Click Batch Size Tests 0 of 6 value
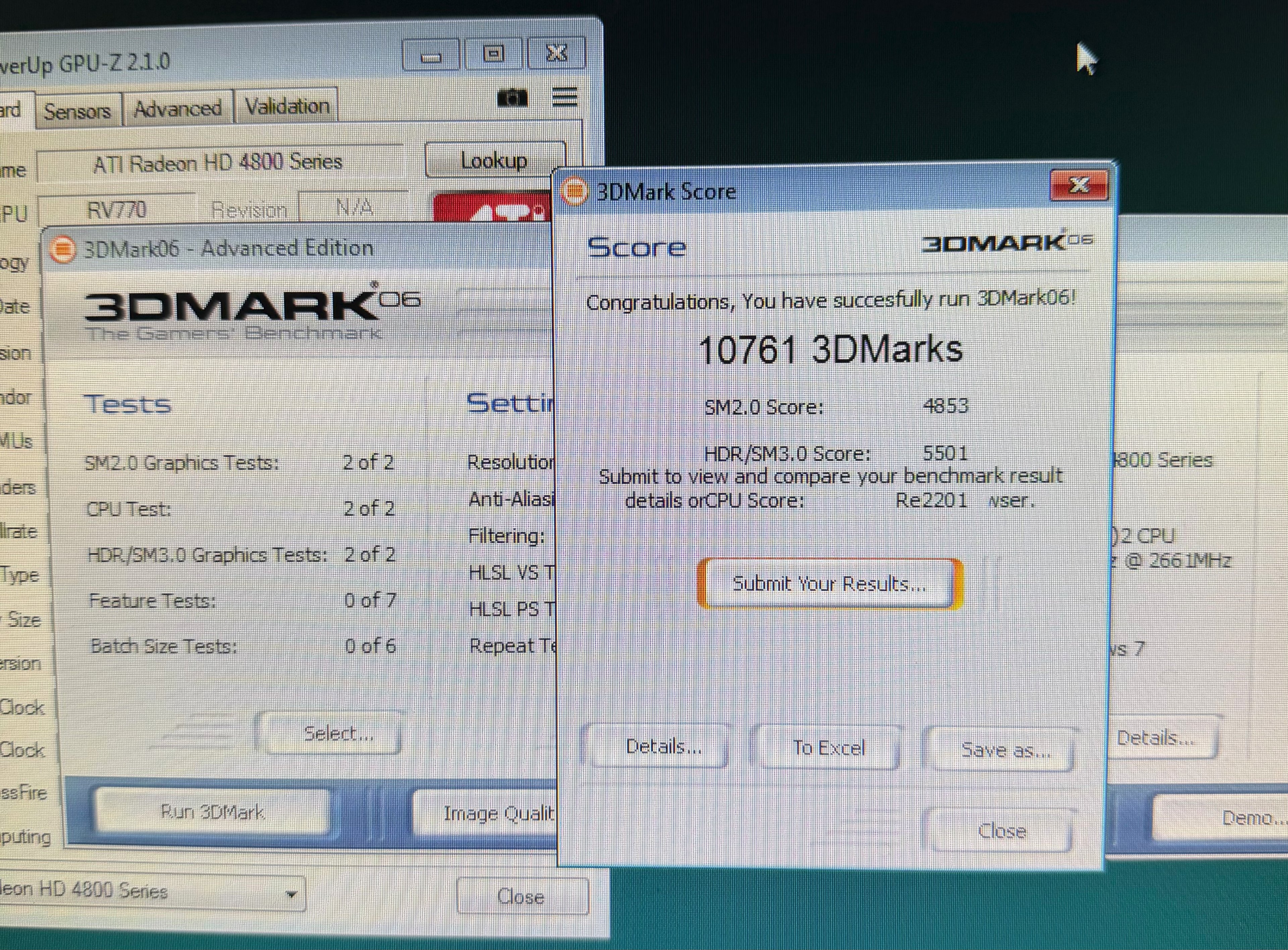Image resolution: width=1288 pixels, height=950 pixels. point(371,646)
